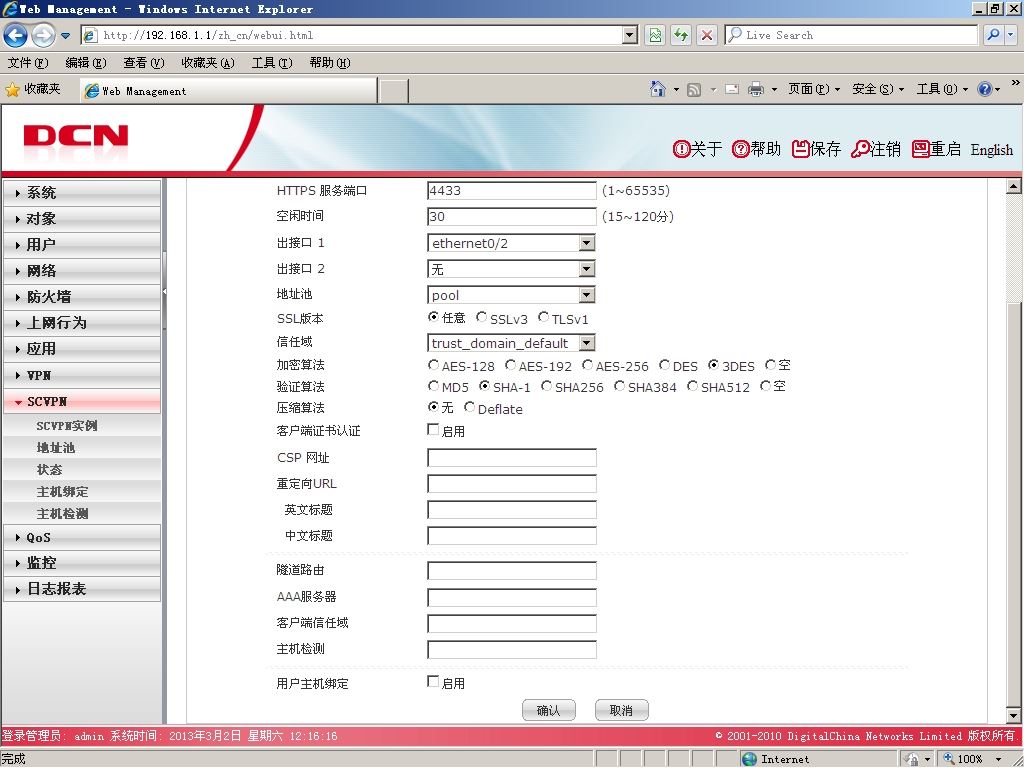The image size is (1024, 768).
Task: Click the blue Help question icon
Action: pos(985,89)
